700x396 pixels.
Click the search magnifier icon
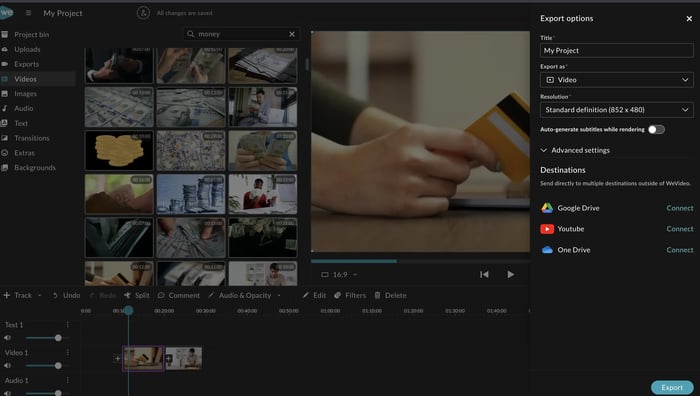click(191, 34)
